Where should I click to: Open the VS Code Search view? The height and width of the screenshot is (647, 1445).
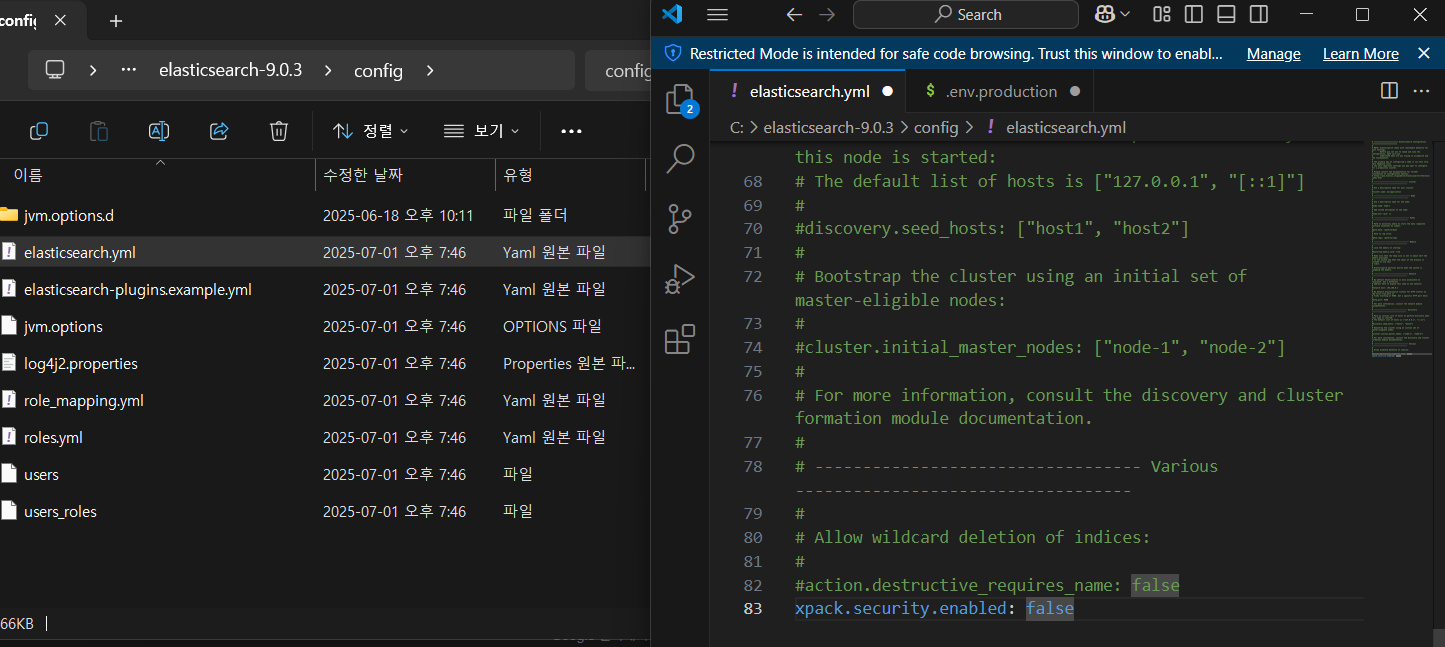point(680,158)
